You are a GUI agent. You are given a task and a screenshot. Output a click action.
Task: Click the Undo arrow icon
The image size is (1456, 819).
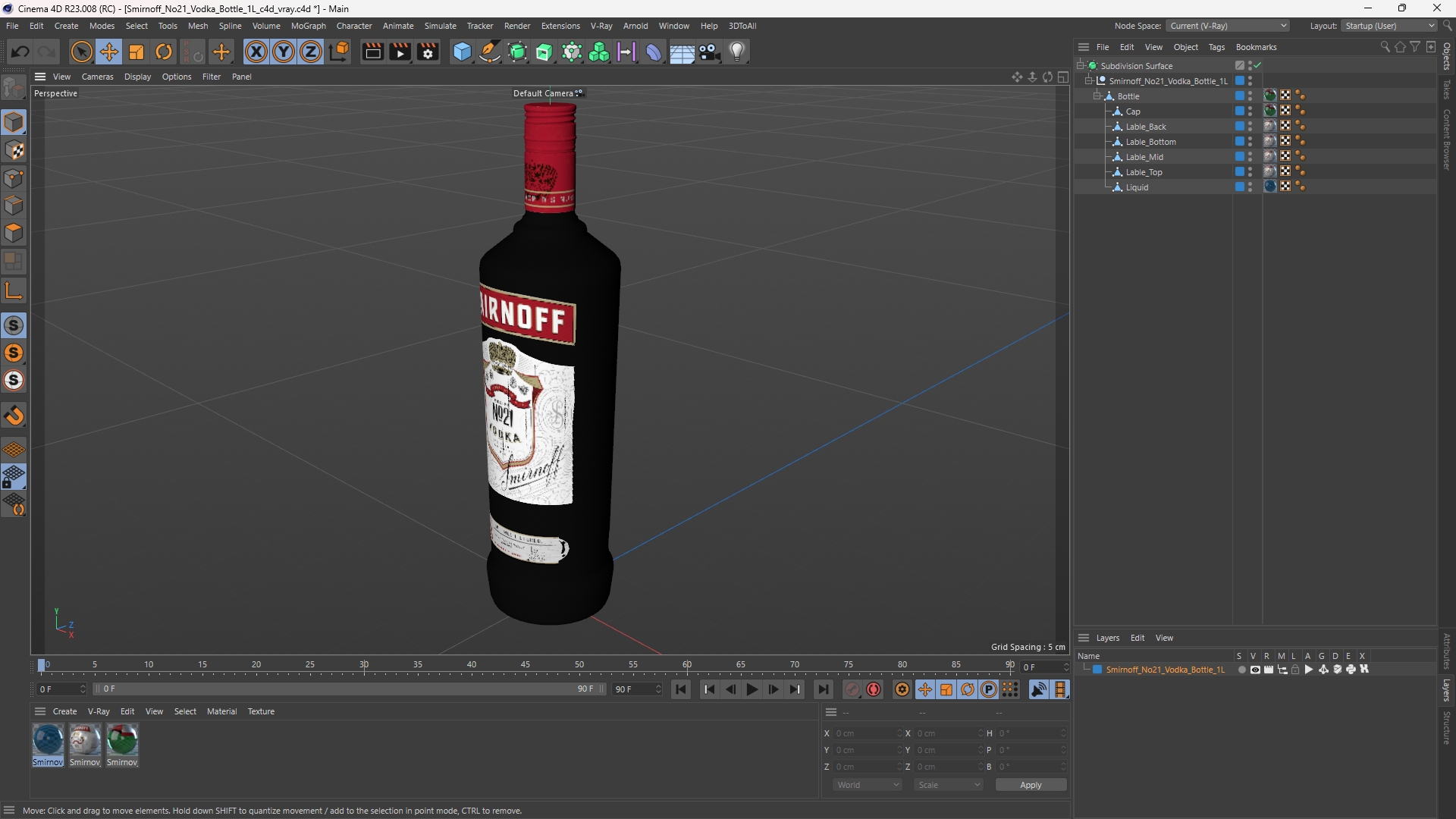coord(20,52)
